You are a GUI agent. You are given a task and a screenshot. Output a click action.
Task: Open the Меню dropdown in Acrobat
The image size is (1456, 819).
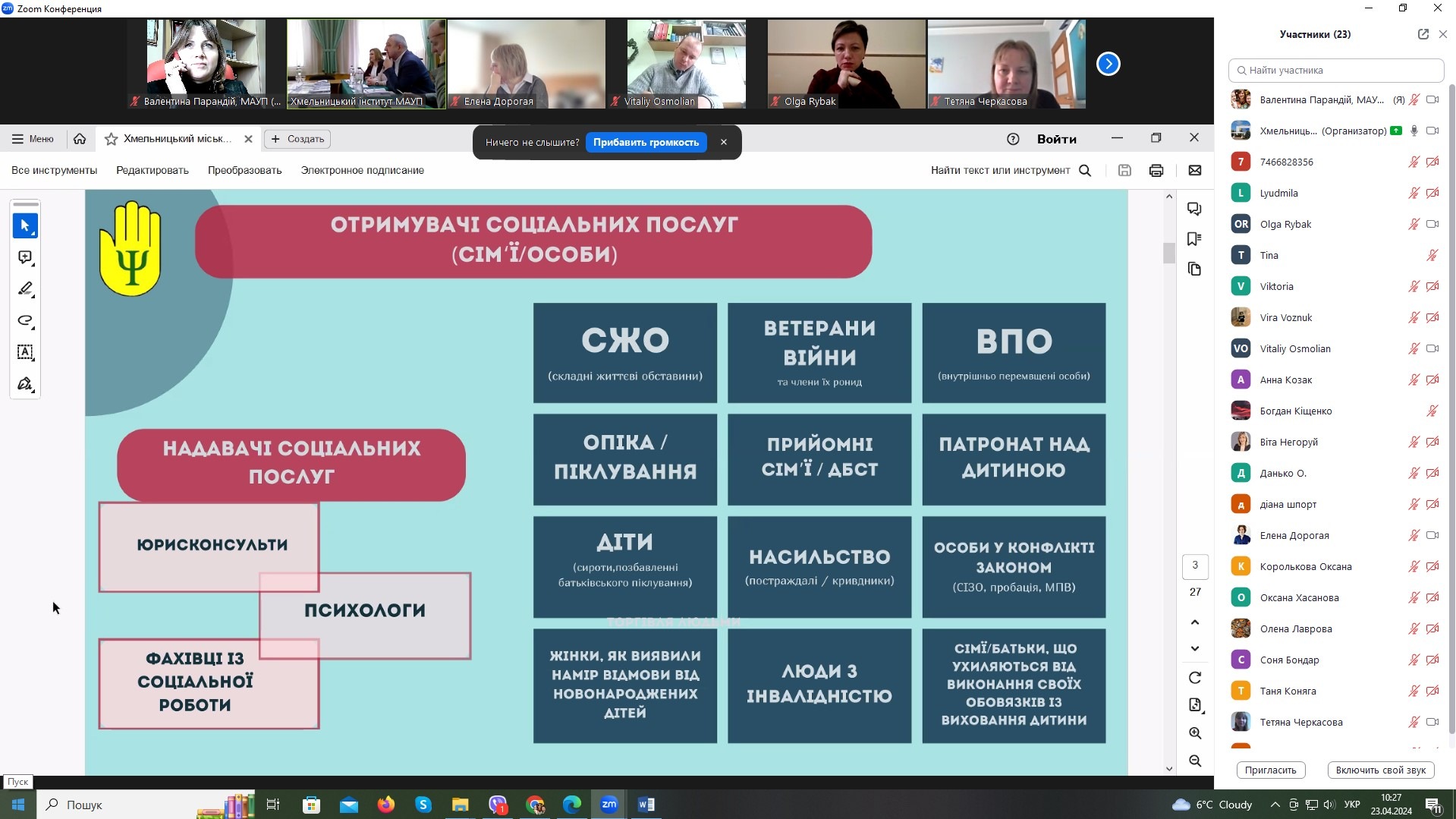click(33, 139)
